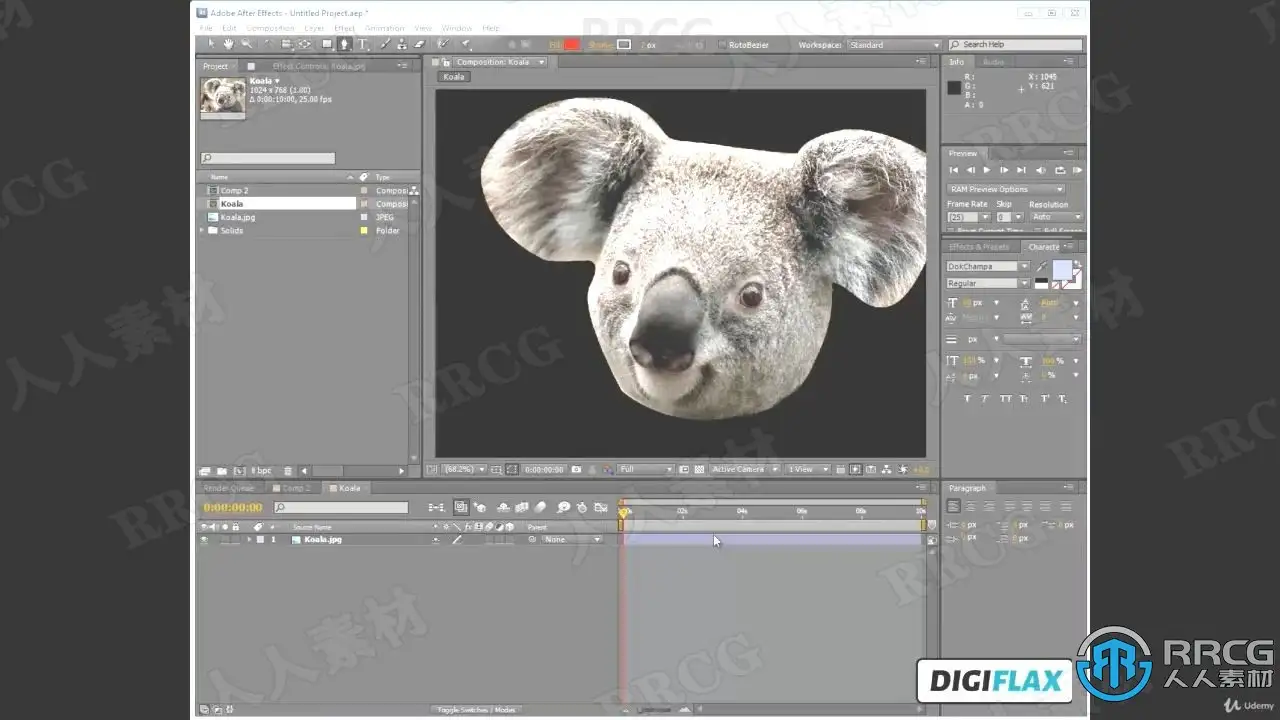Open the viewer resolution Full dropdown
This screenshot has width=1280, height=720.
pyautogui.click(x=645, y=469)
